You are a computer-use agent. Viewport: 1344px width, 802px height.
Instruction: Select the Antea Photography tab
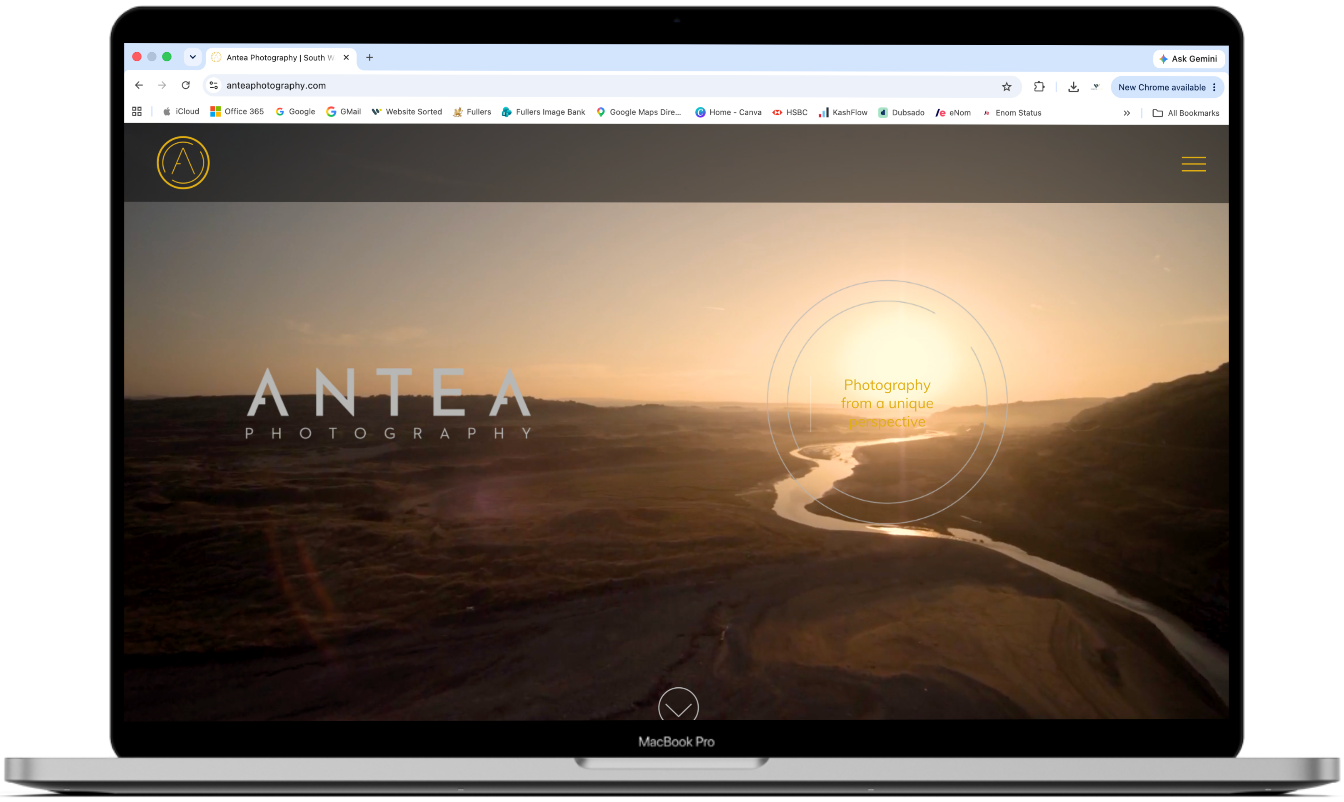[280, 58]
